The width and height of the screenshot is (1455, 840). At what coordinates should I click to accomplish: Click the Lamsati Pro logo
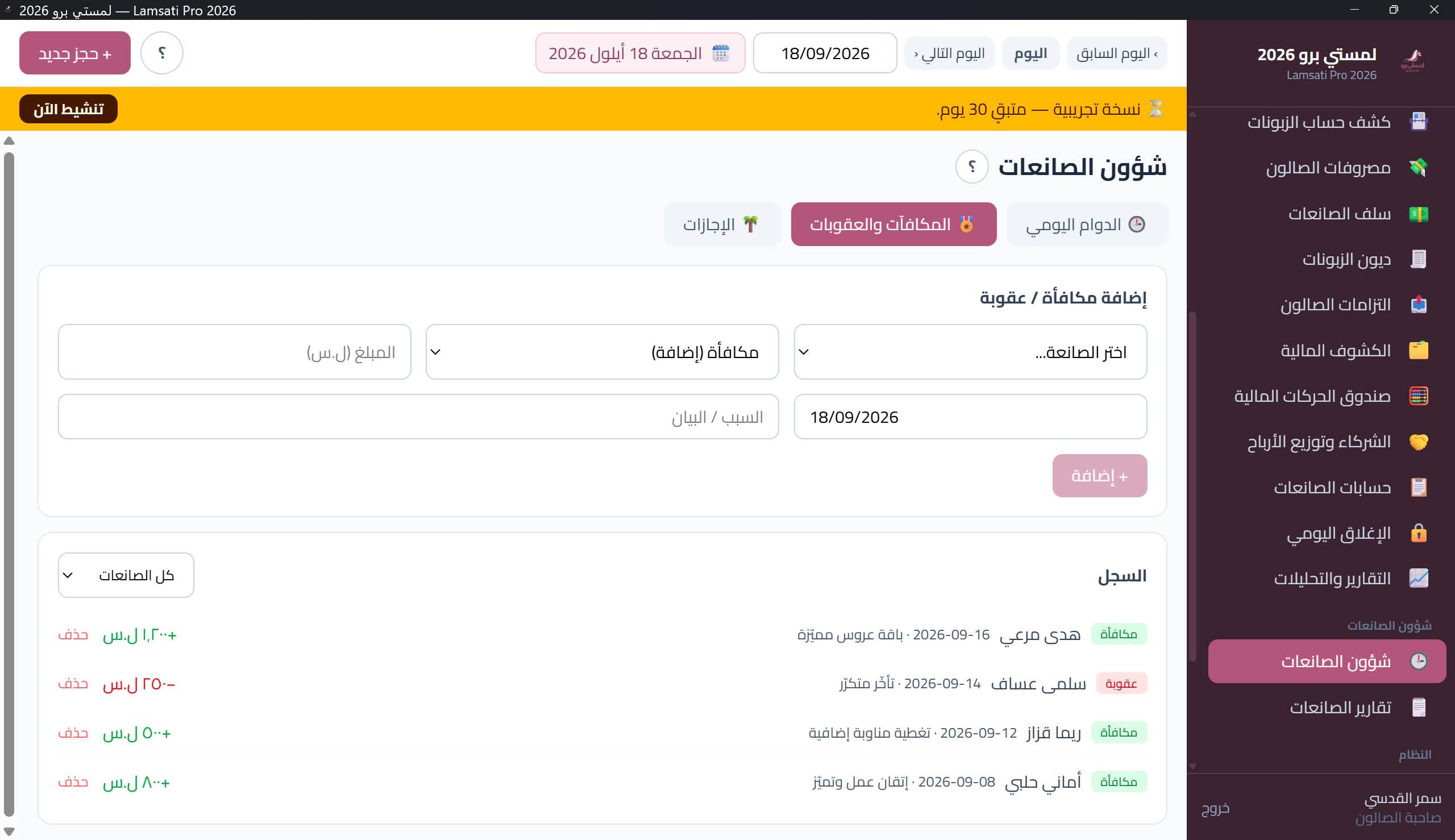click(x=1412, y=60)
